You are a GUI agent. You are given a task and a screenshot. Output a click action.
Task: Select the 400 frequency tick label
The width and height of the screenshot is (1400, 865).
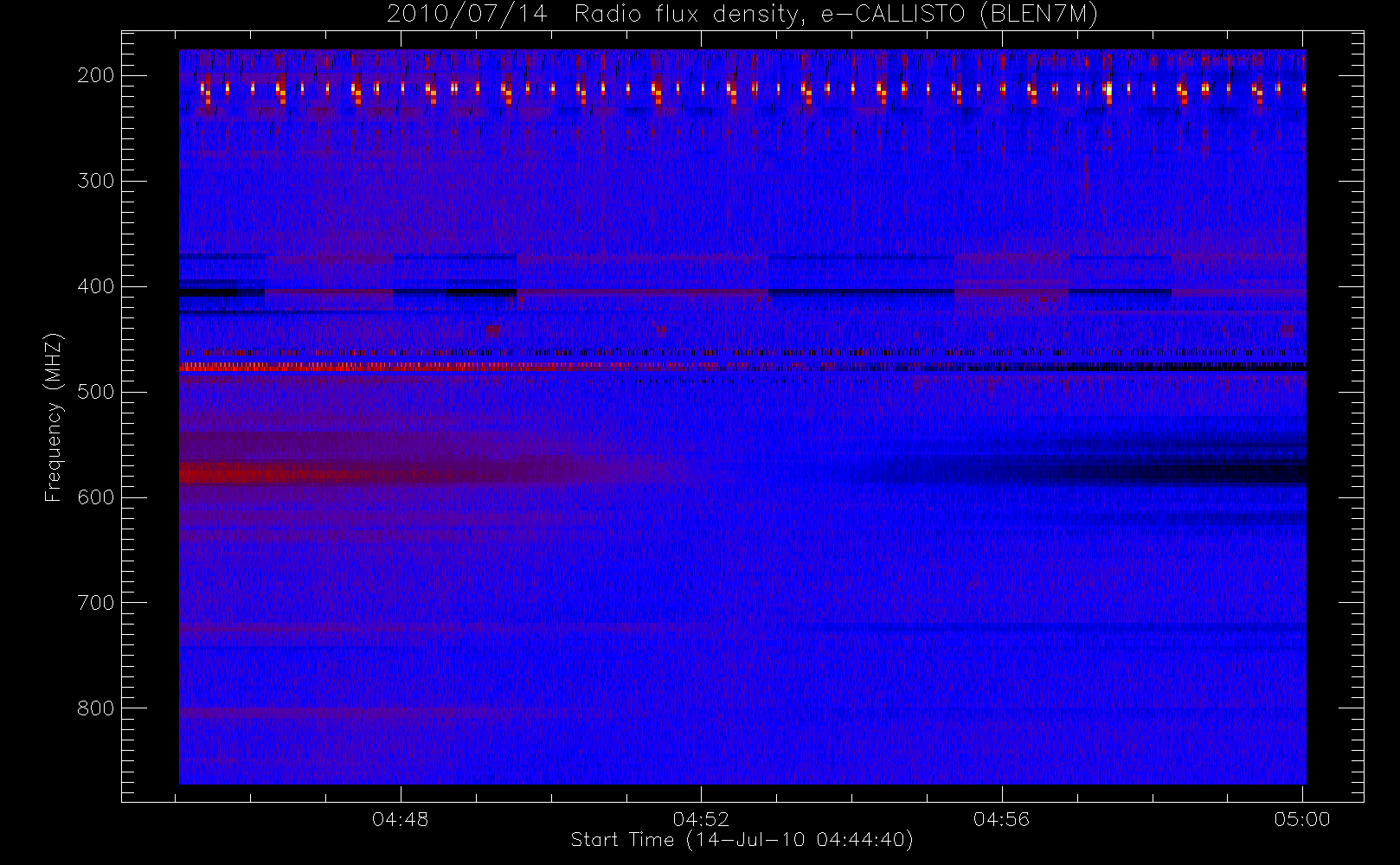[96, 286]
